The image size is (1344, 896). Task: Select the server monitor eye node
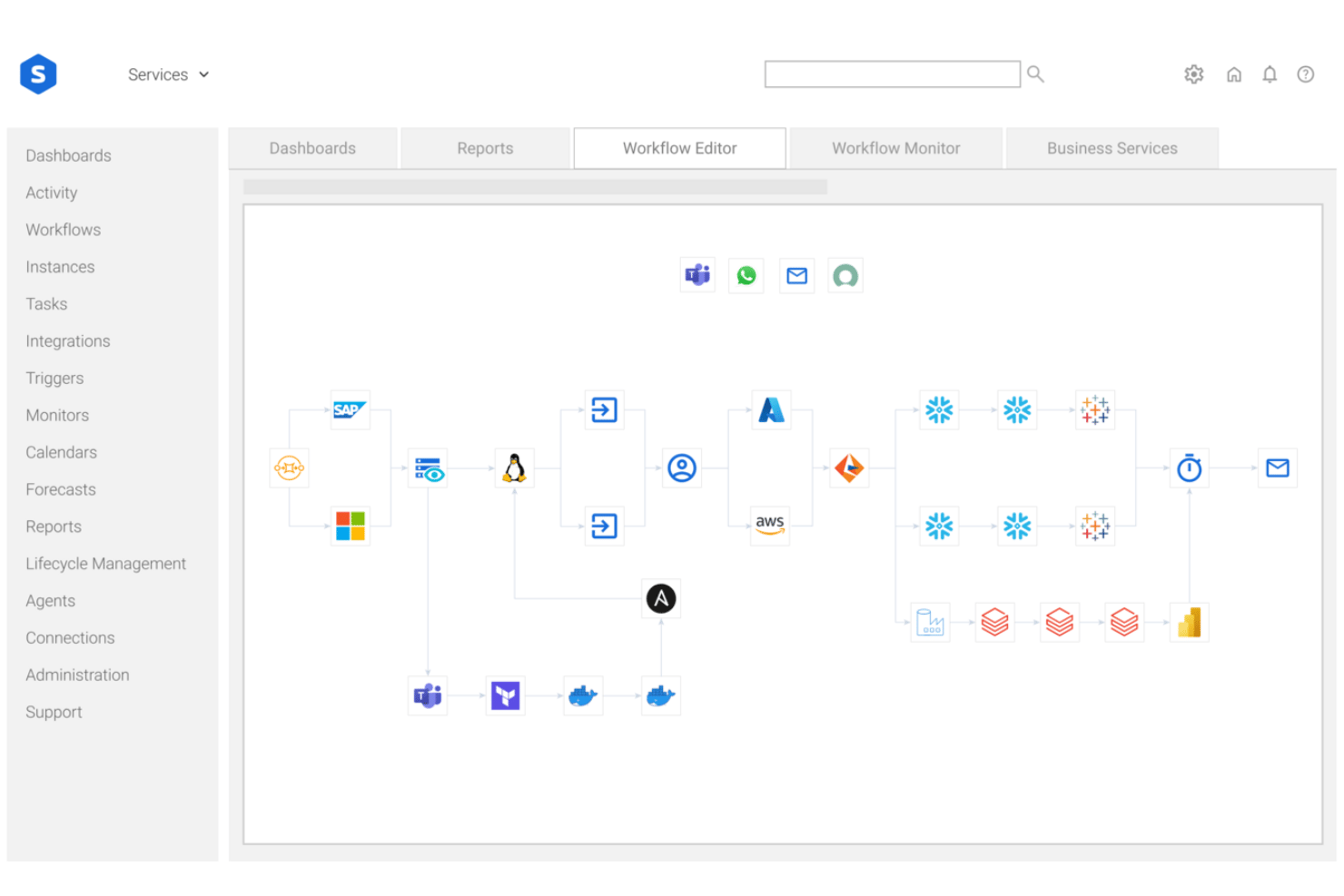pyautogui.click(x=428, y=468)
